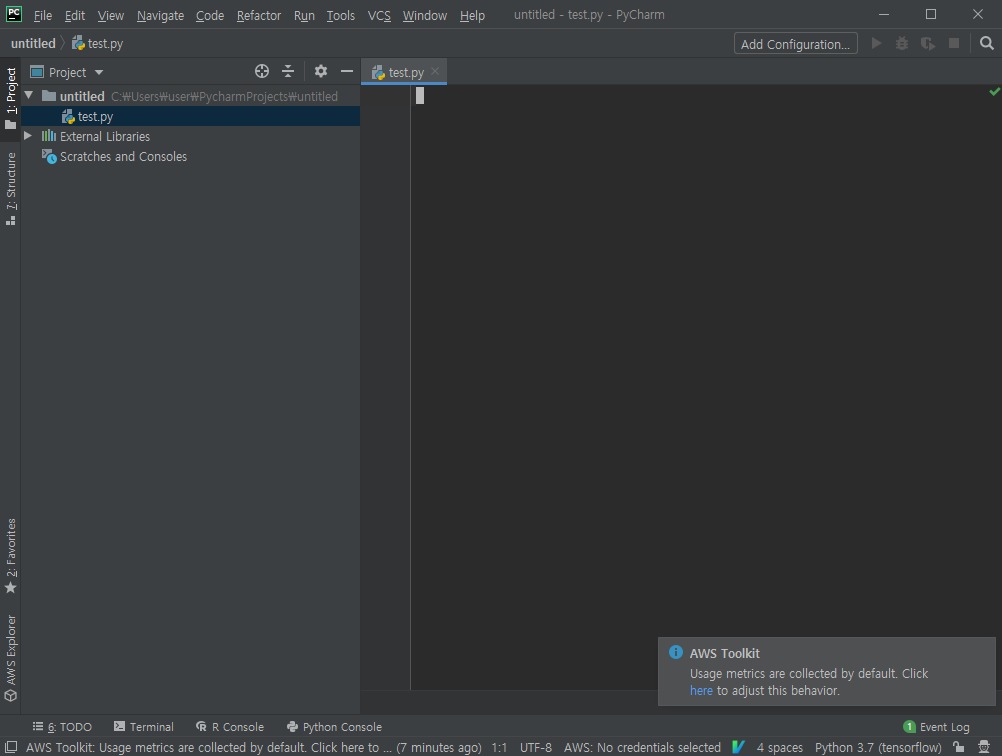1002x756 pixels.
Task: Click the green inspection checkmark icon
Action: pyautogui.click(x=994, y=92)
